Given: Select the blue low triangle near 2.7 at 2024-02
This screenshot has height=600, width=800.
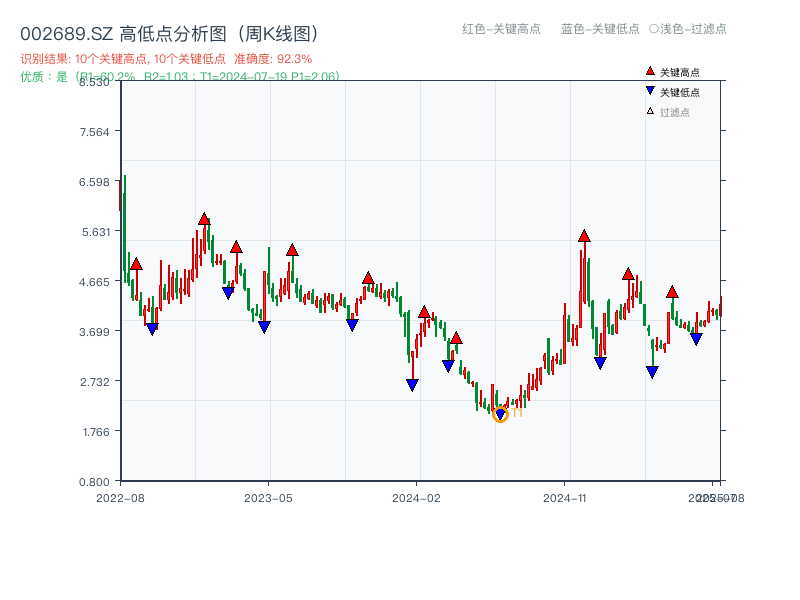Looking at the screenshot, I should 412,385.
